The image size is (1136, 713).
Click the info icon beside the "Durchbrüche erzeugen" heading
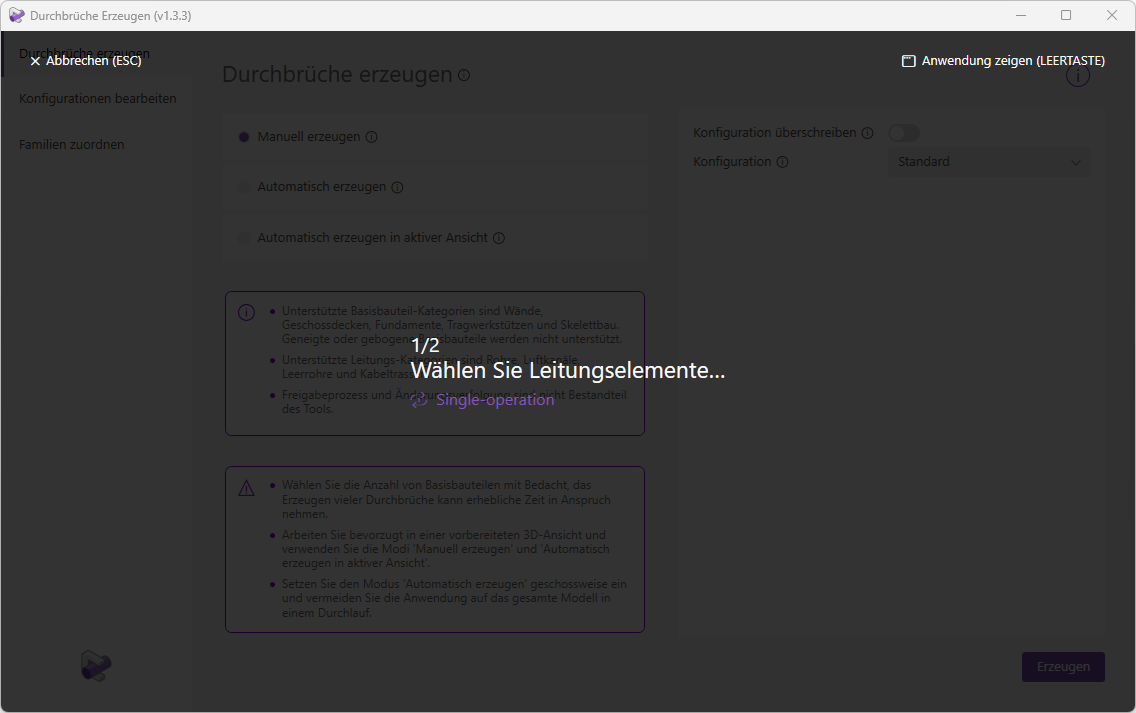(x=463, y=74)
